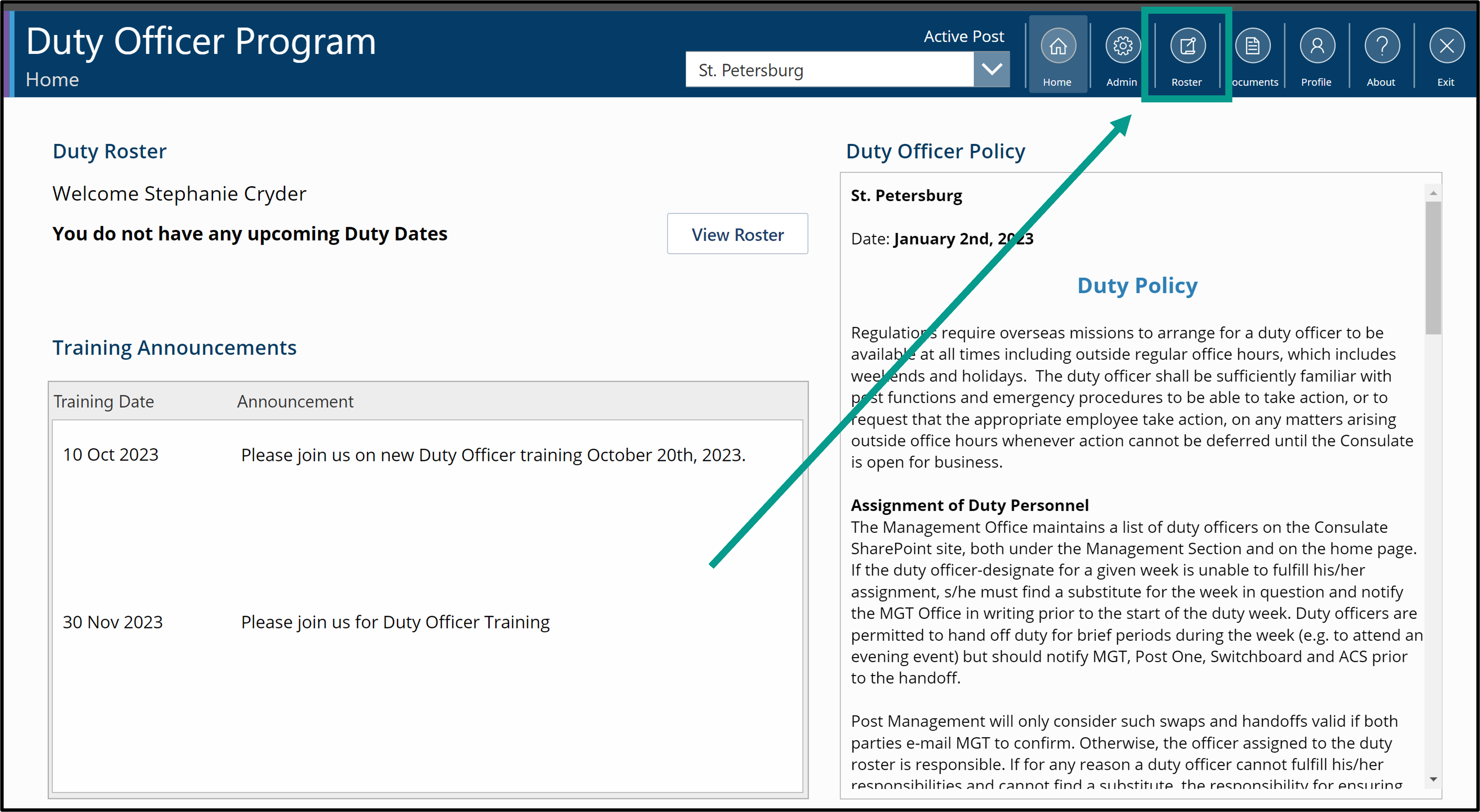Click the Duty Officer Program title
The height and width of the screenshot is (812, 1480).
[201, 42]
